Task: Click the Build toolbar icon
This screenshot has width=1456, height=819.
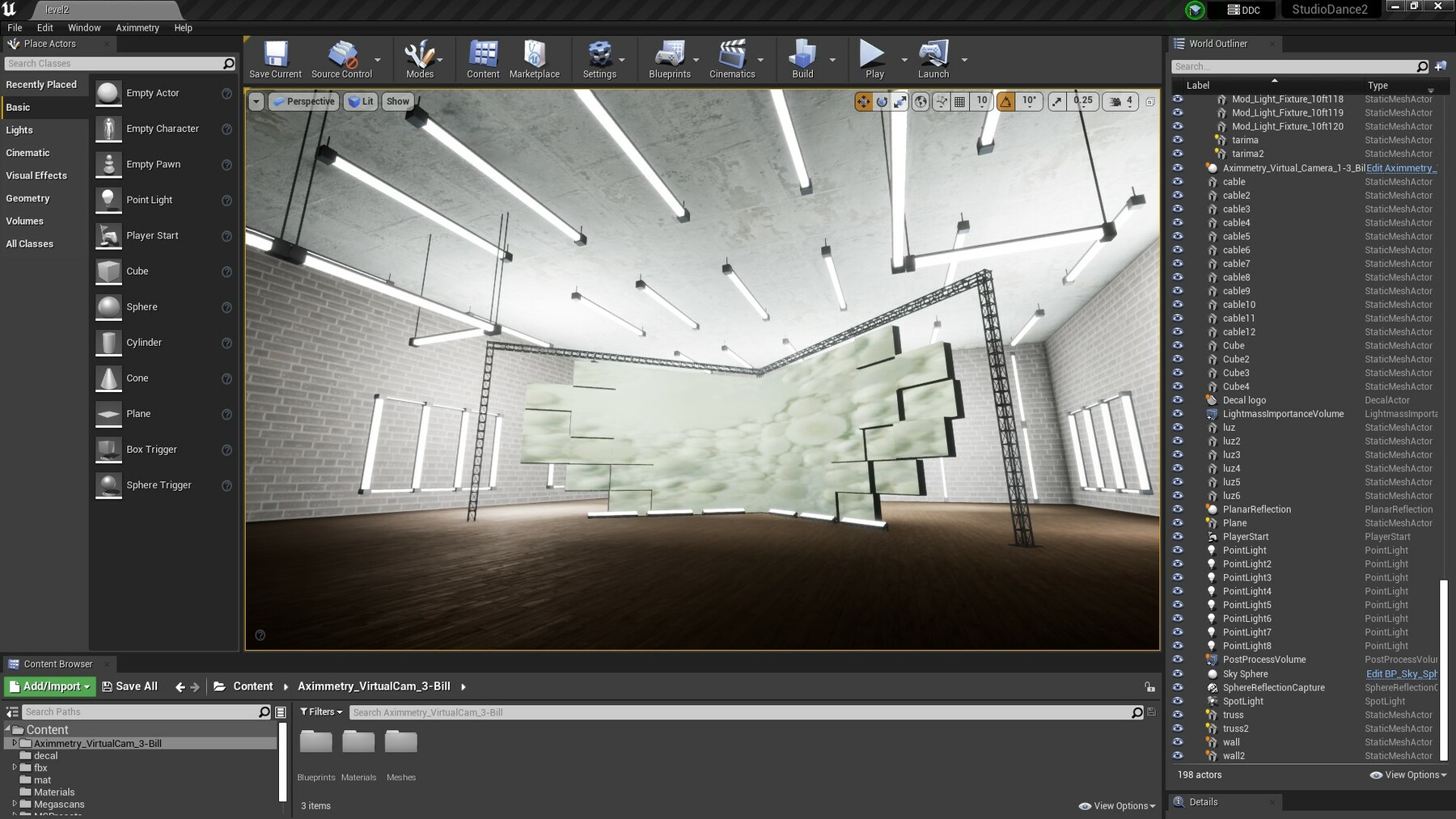Action: [x=802, y=58]
